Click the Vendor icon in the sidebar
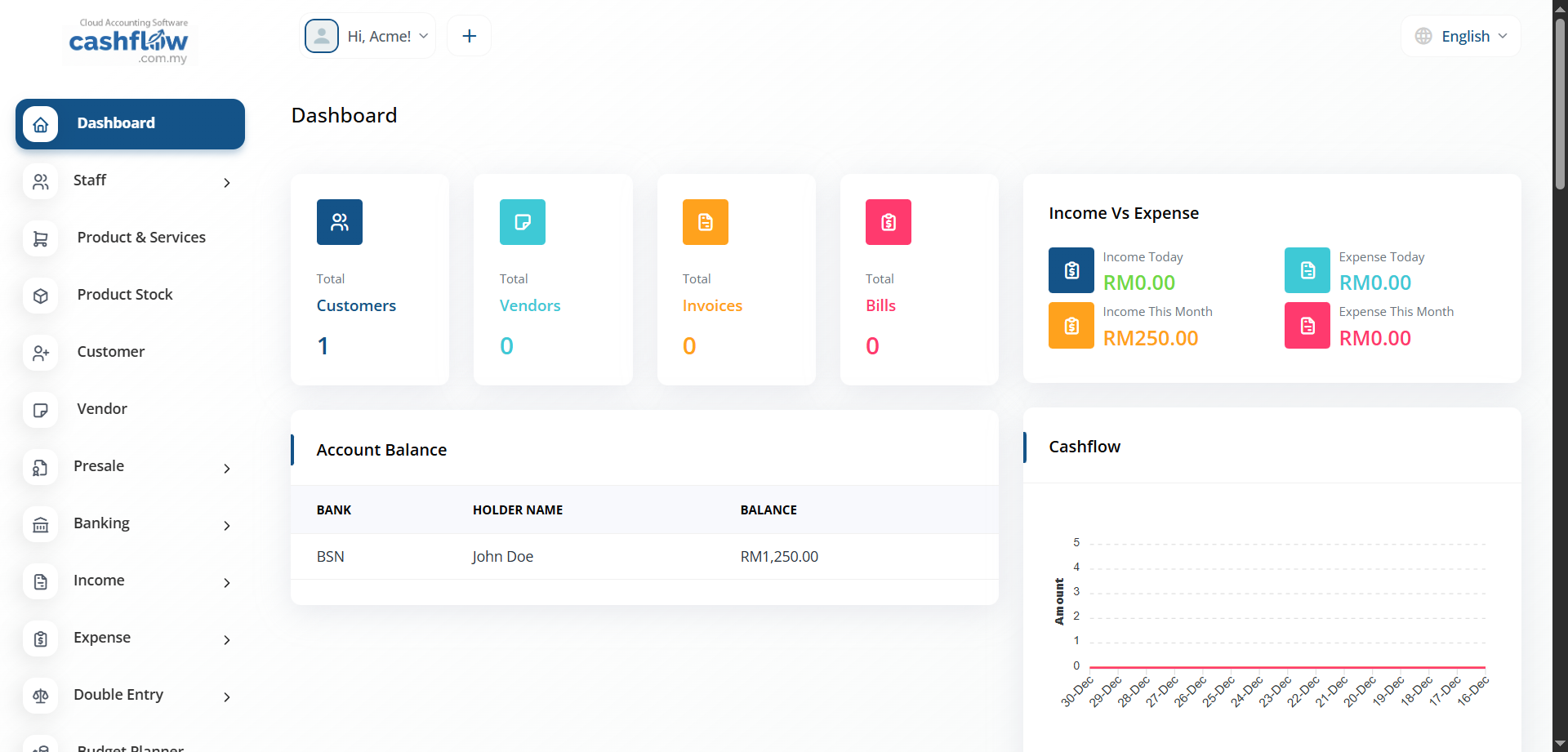1568x752 pixels. (x=41, y=410)
